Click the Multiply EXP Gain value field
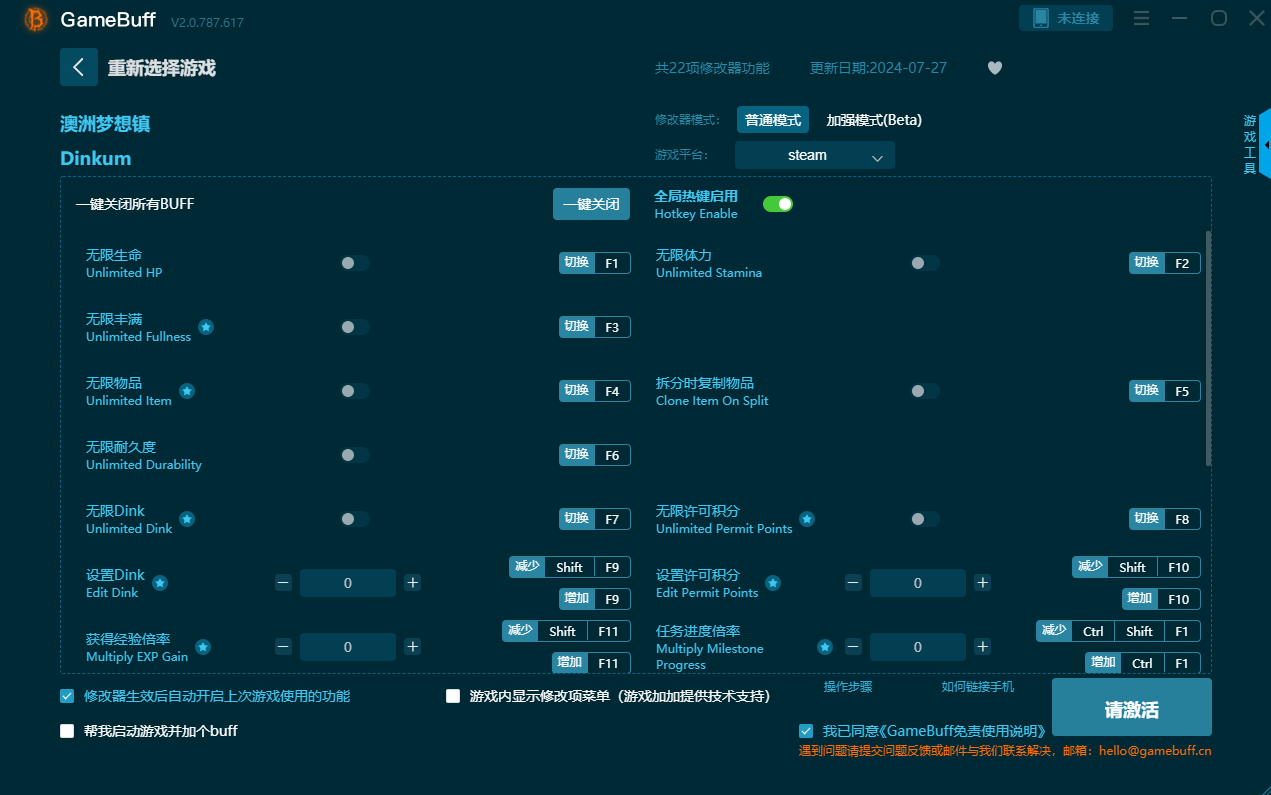Screen dimensions: 1271x795 (348, 647)
